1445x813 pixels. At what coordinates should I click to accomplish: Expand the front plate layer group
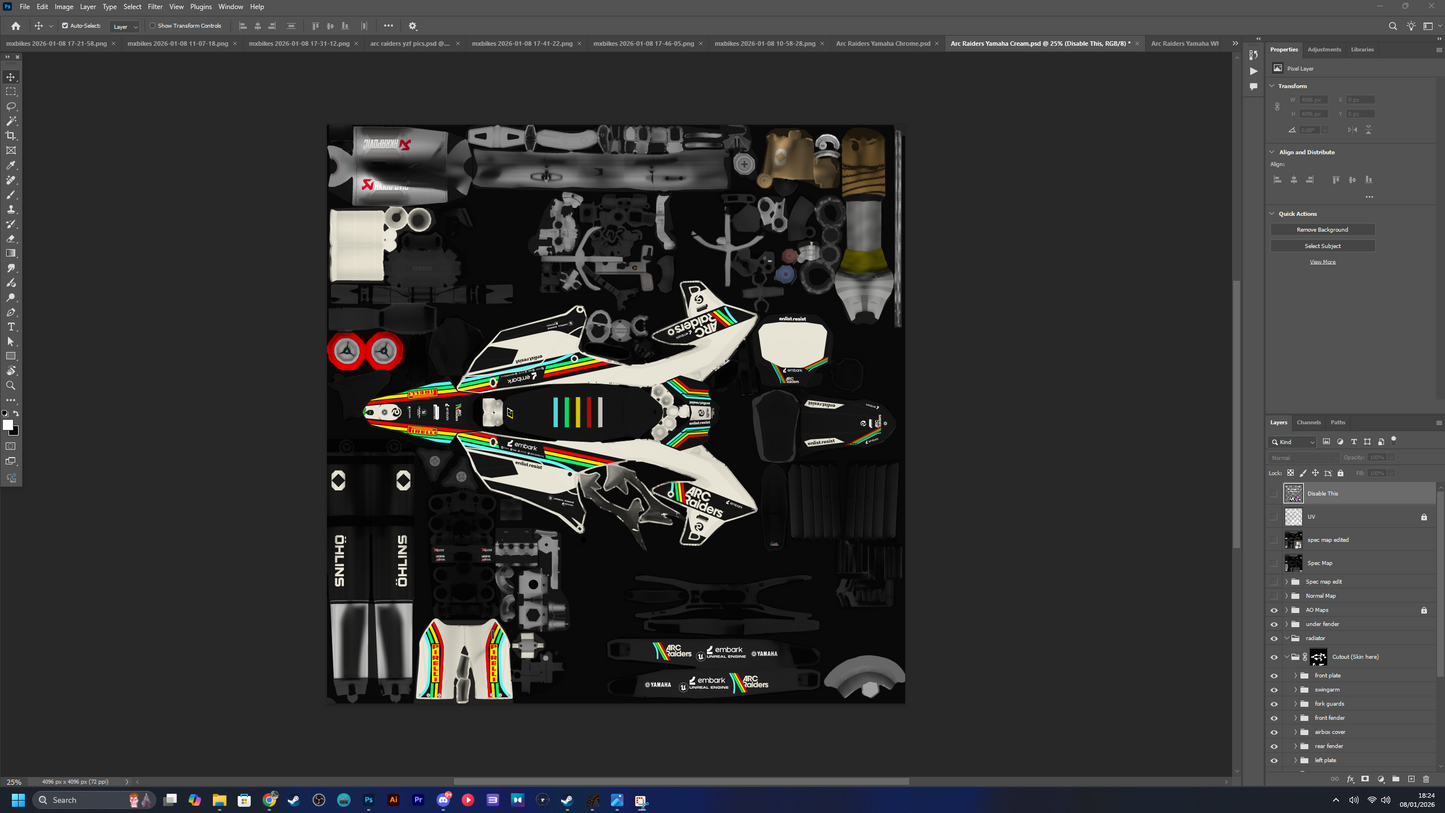1295,675
